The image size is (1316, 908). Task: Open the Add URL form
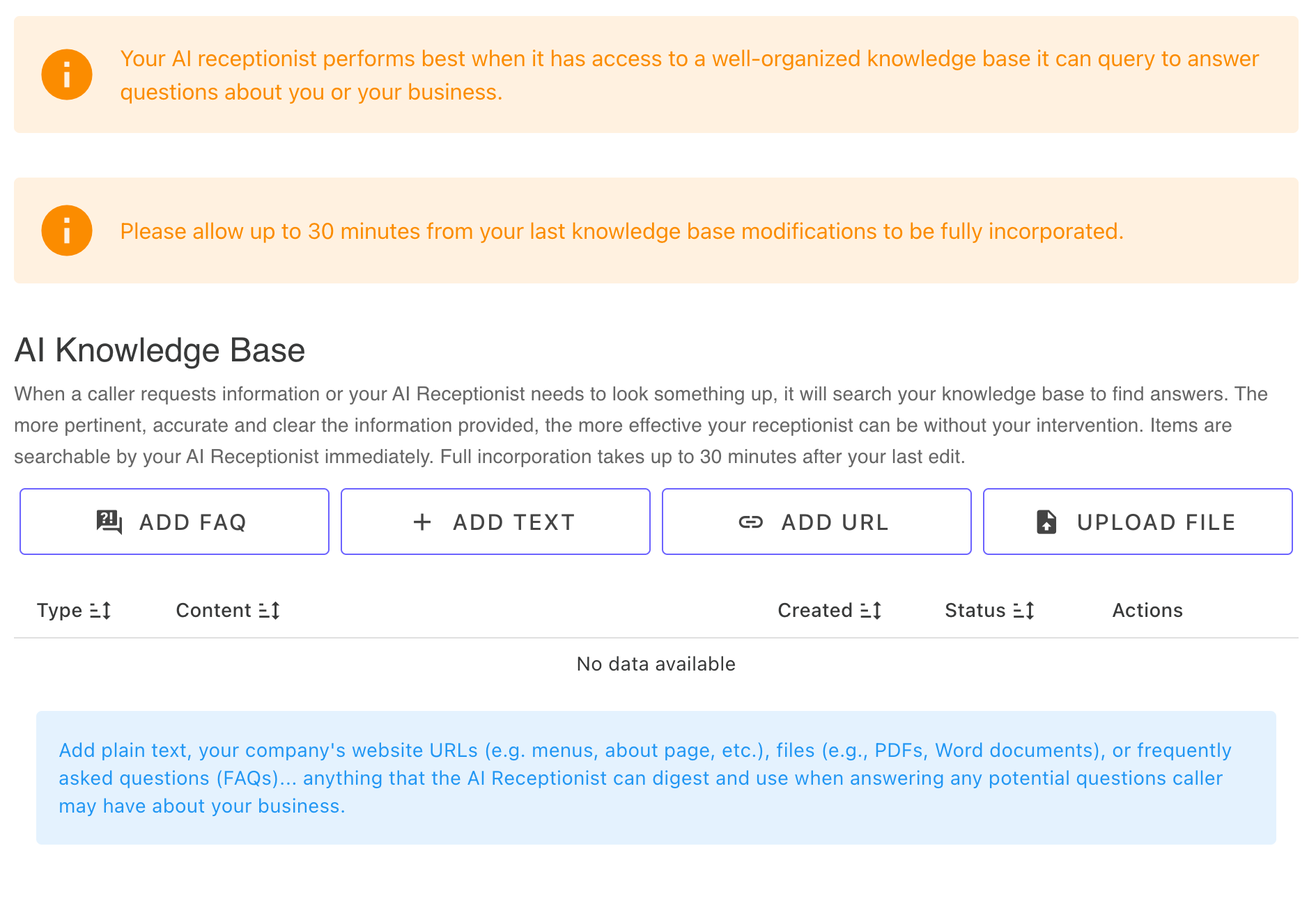tap(816, 522)
